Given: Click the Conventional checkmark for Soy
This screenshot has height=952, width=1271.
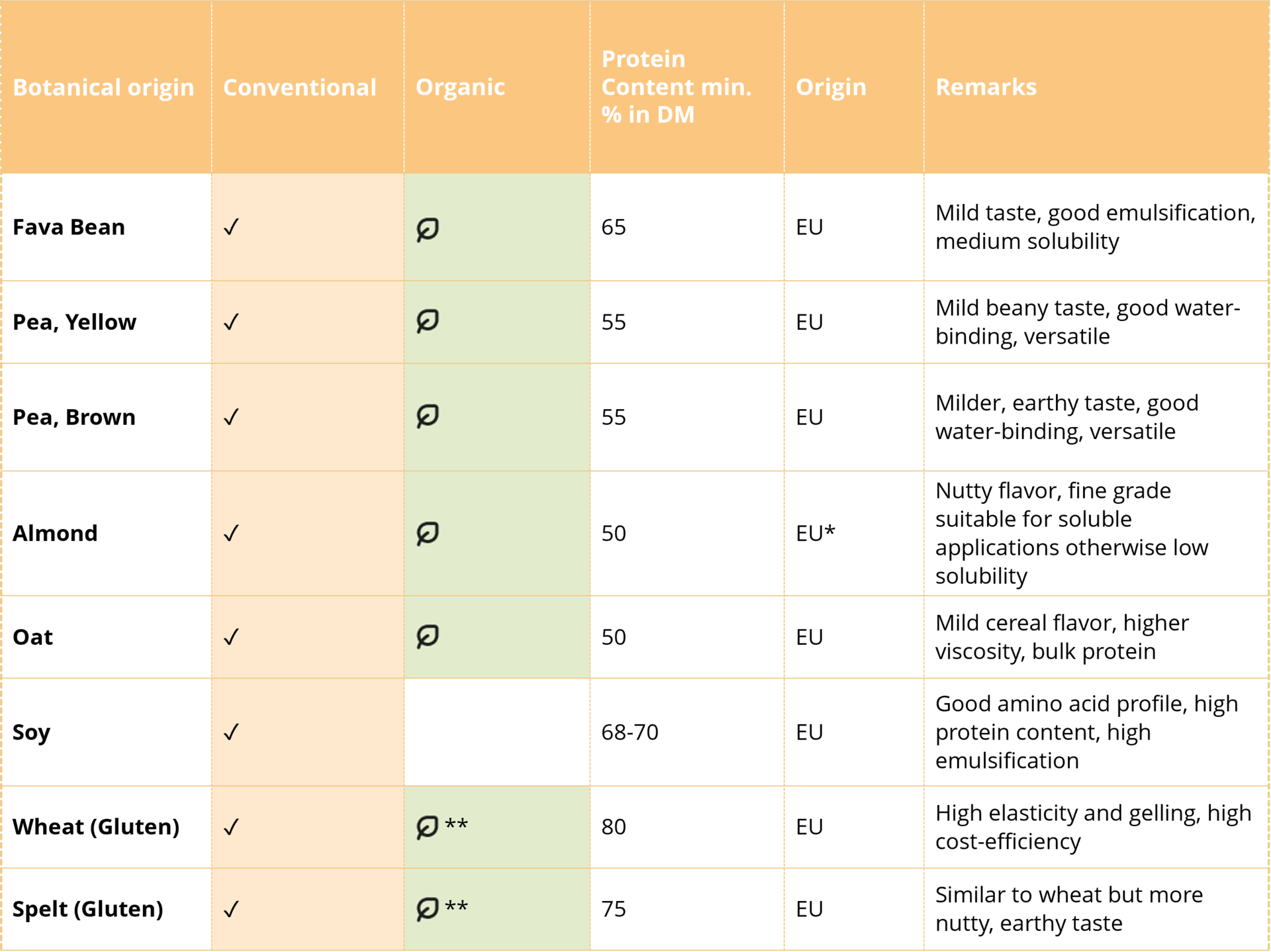Looking at the screenshot, I should 231,732.
